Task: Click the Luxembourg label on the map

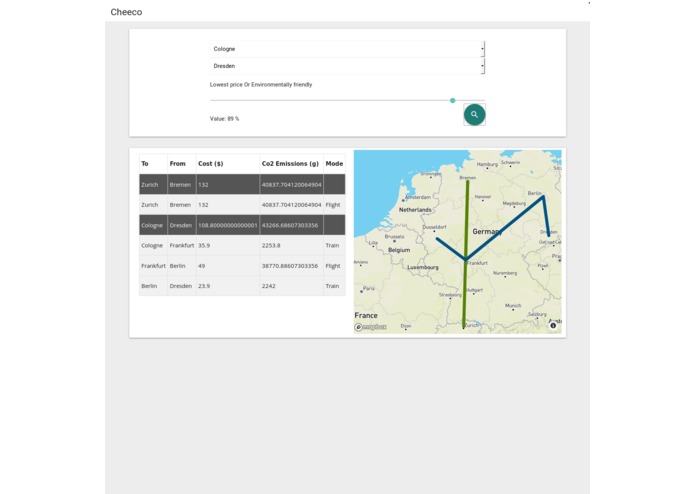Action: pos(423,267)
